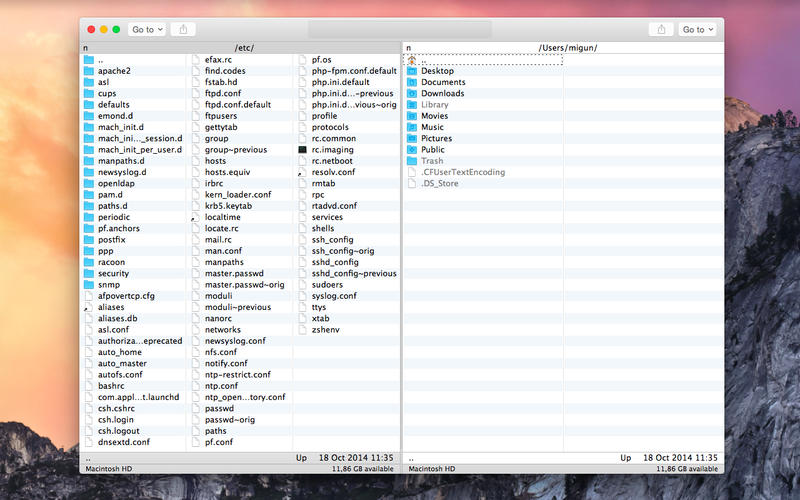The height and width of the screenshot is (500, 800).
Task: Select file csh.login
Action: (115, 419)
